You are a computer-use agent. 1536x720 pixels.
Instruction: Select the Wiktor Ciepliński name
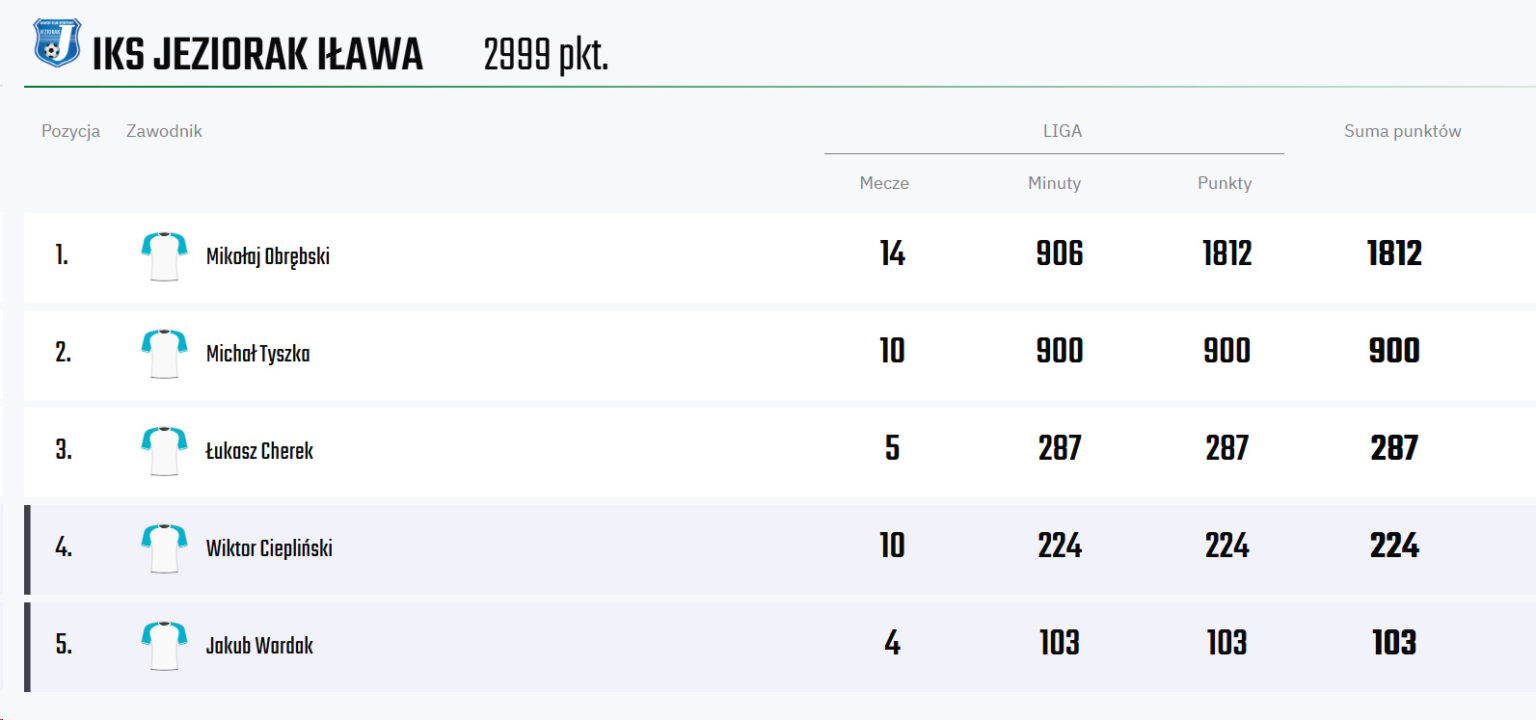click(x=269, y=548)
